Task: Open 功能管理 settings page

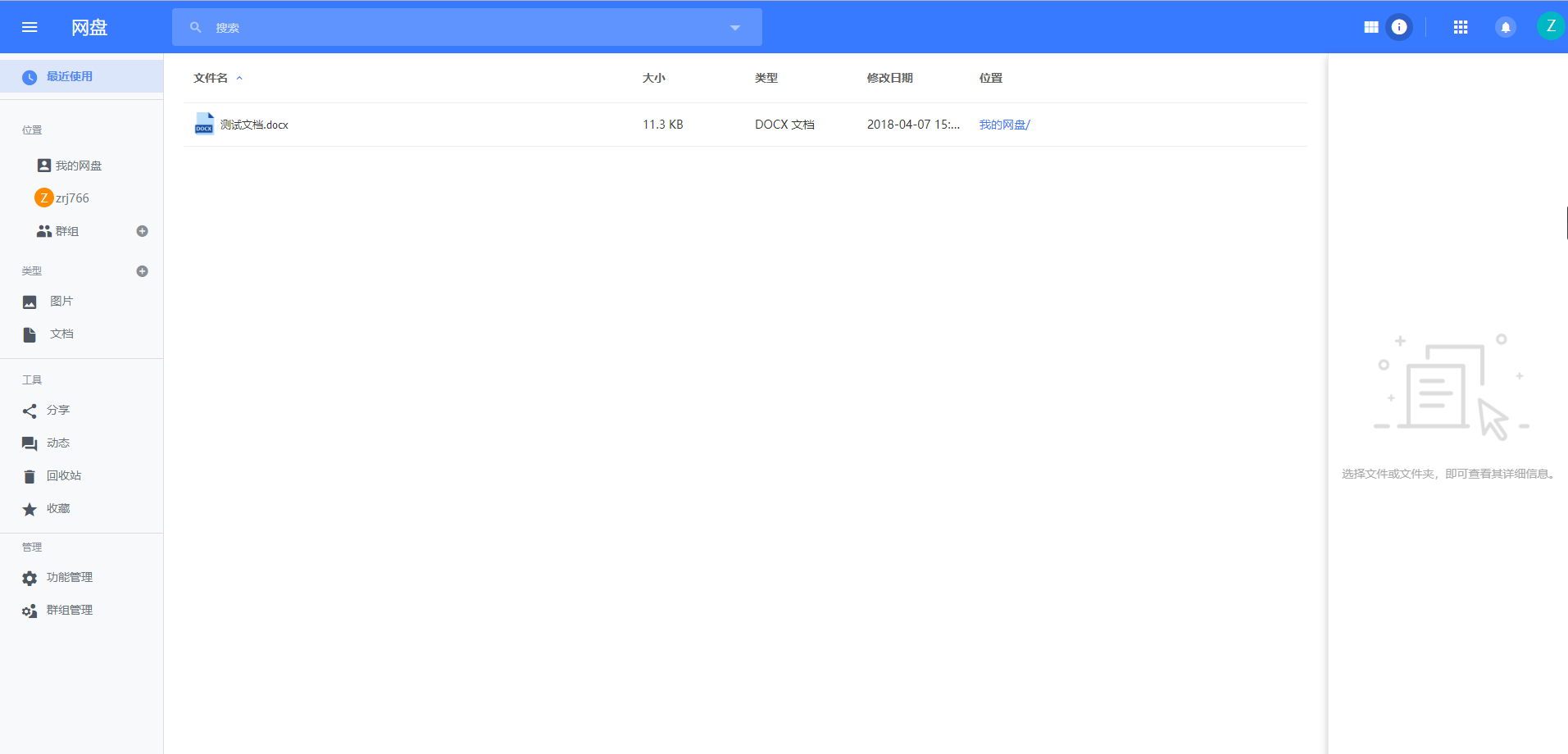Action: (x=69, y=577)
